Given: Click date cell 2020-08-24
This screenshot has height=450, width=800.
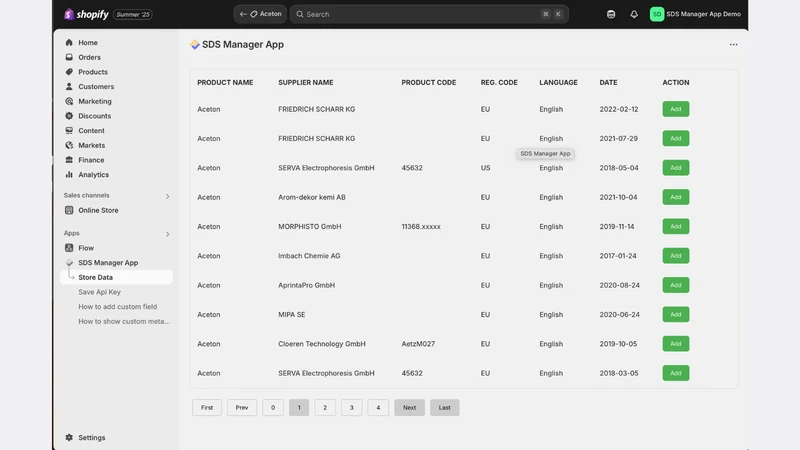Looking at the screenshot, I should click(x=619, y=285).
